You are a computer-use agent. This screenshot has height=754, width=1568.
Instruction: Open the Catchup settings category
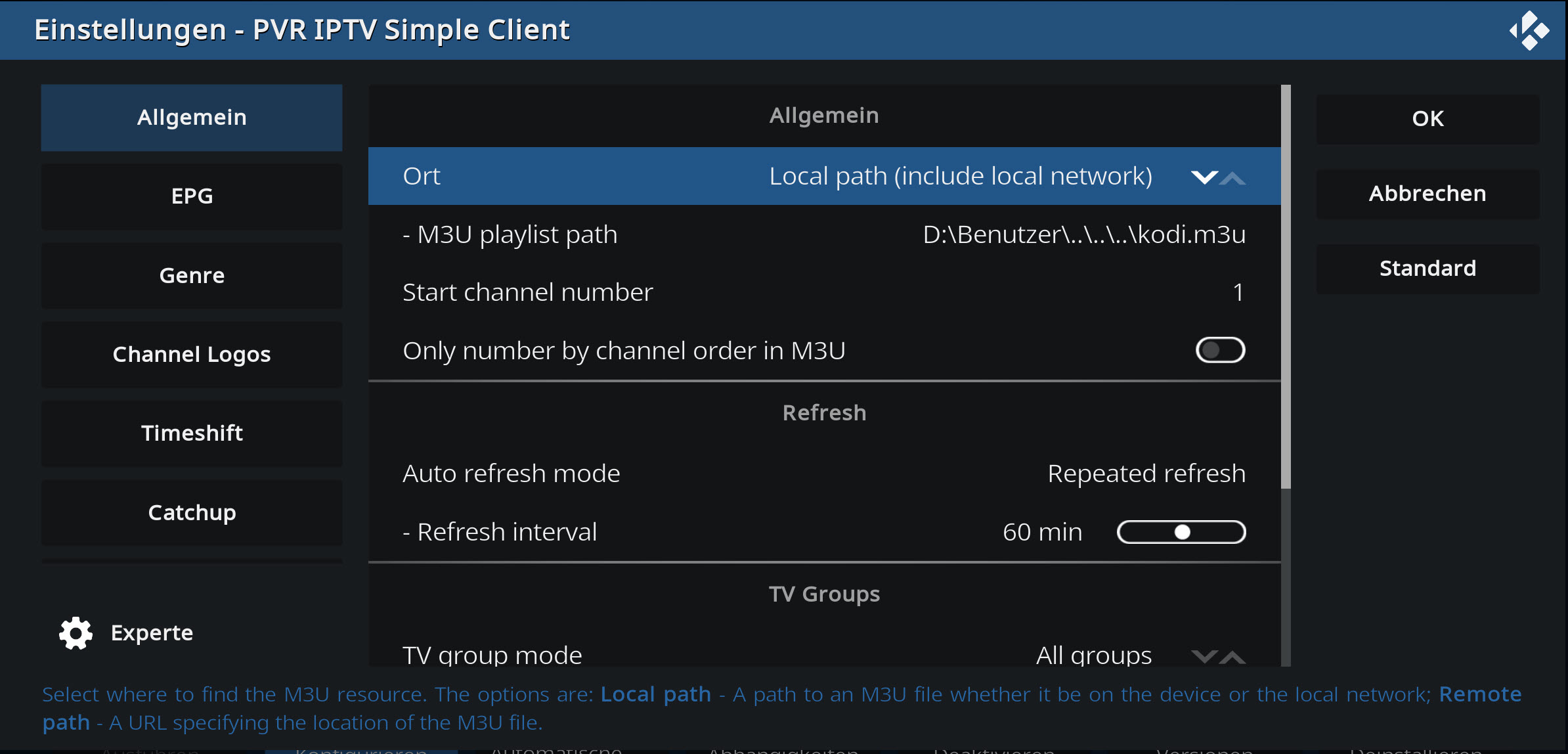[192, 513]
